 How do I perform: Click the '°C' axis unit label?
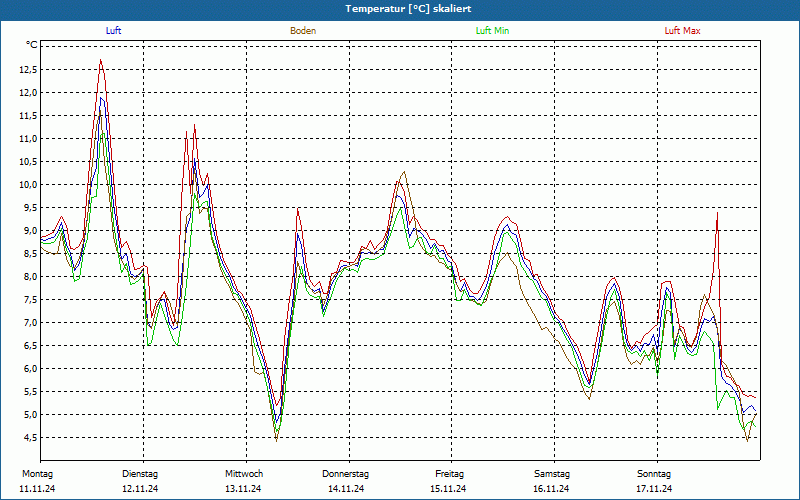[x=32, y=45]
